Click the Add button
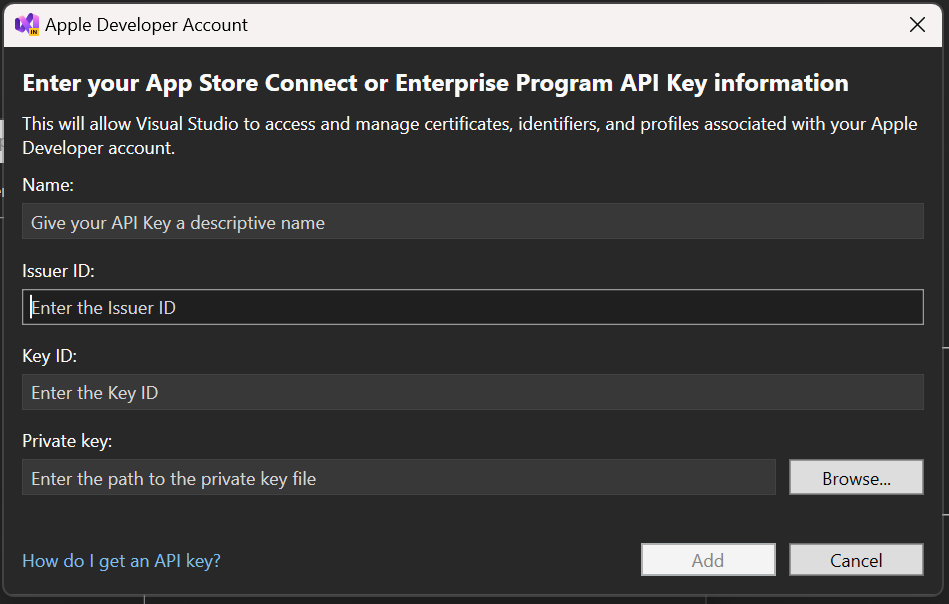Screen dimensions: 949x604 point(707,560)
